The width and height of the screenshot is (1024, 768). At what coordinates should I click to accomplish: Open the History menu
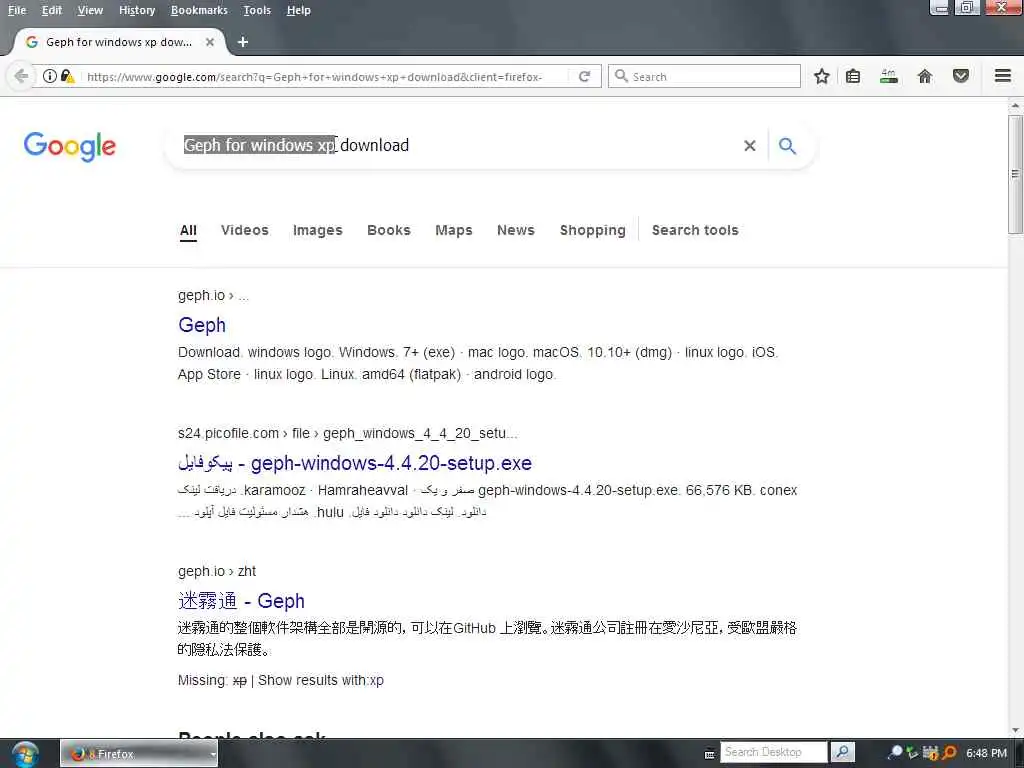coord(137,10)
